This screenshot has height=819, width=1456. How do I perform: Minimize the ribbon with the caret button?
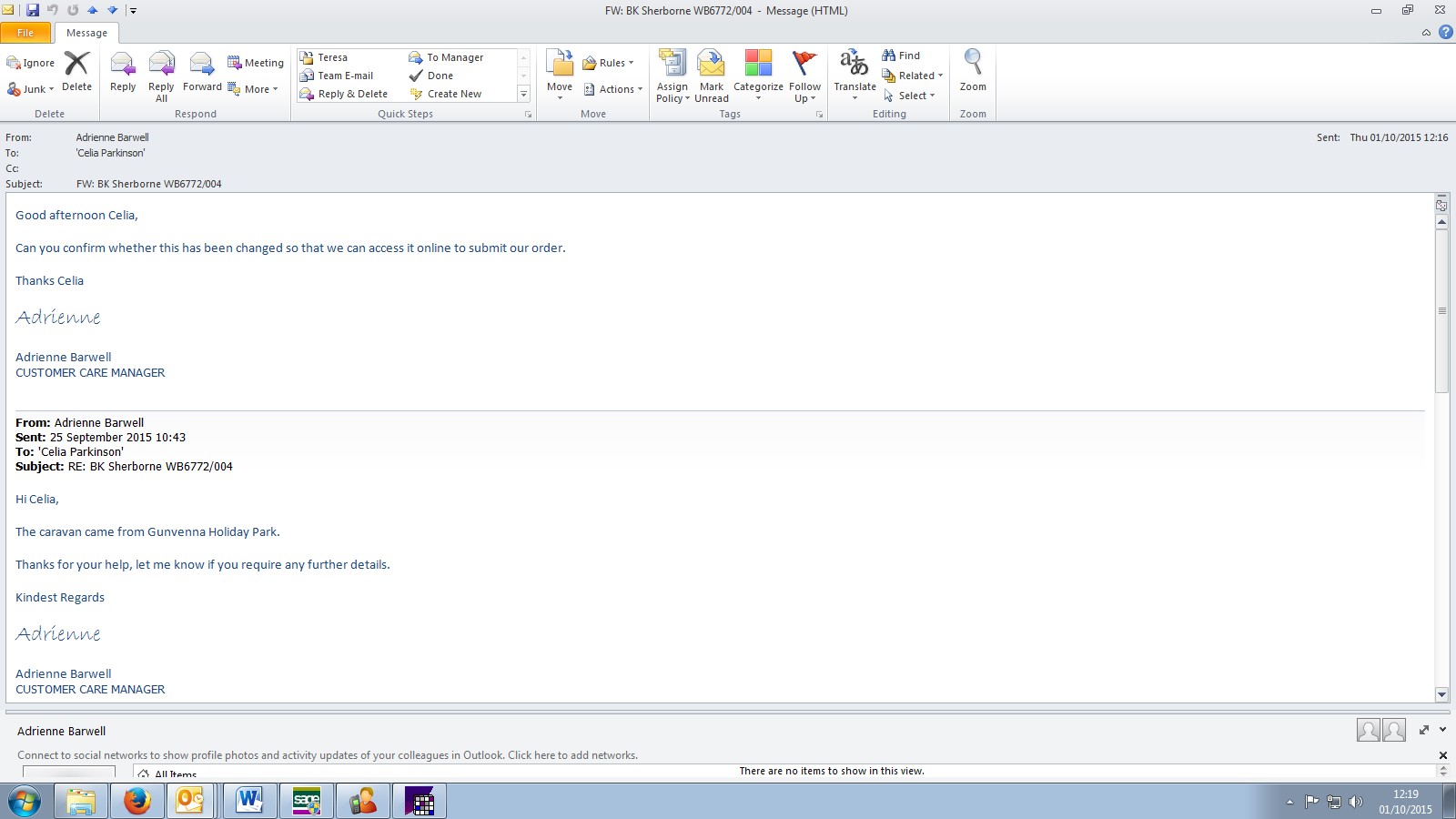[1426, 33]
